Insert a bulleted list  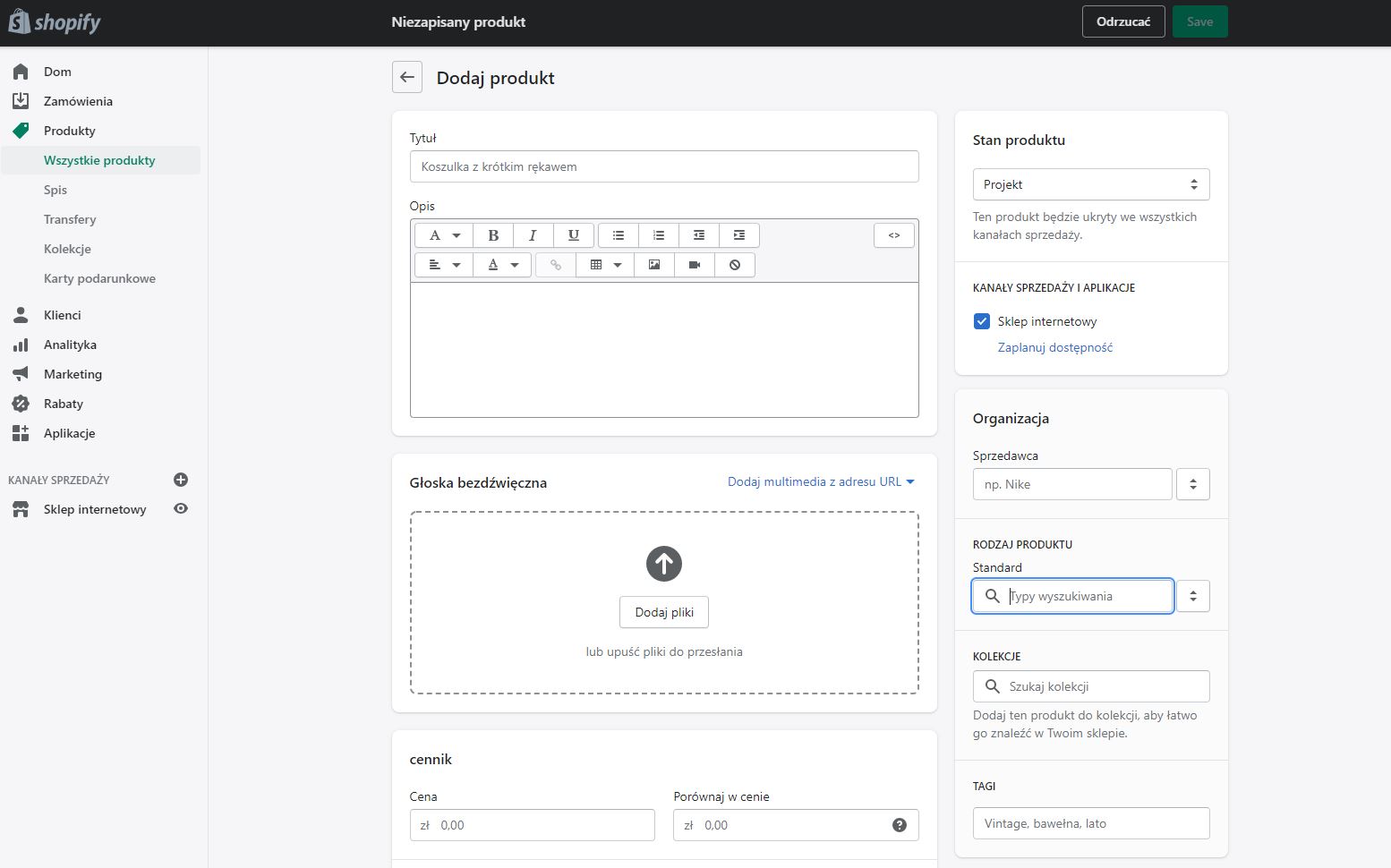coord(619,235)
